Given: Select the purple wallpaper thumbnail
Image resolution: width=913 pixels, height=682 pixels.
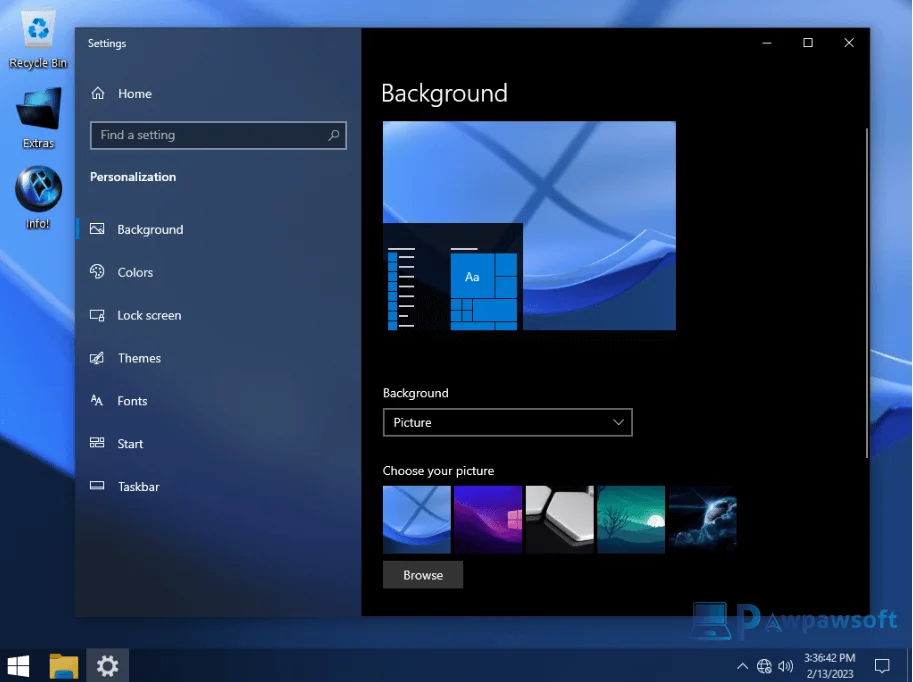Looking at the screenshot, I should [x=487, y=519].
